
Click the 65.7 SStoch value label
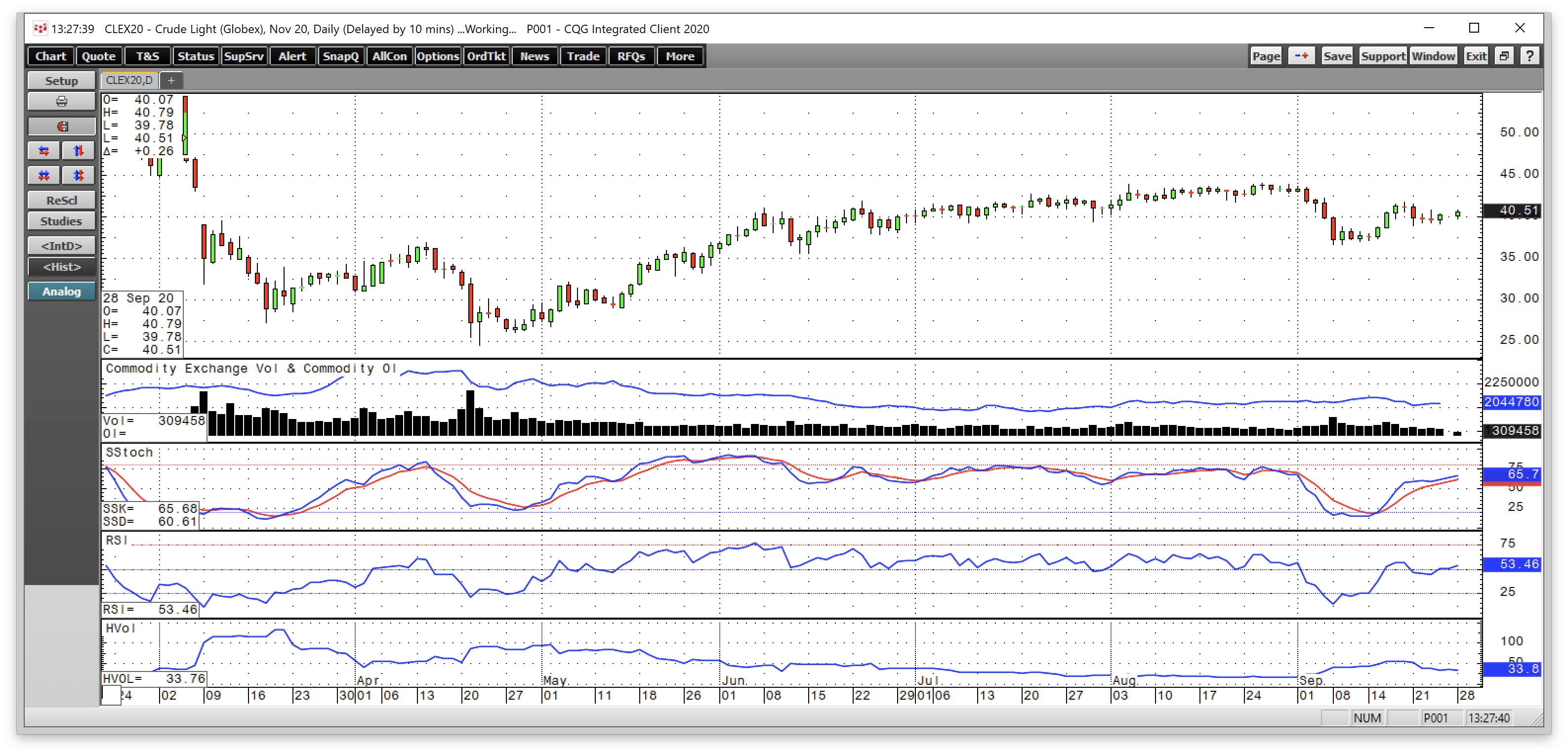(1512, 474)
